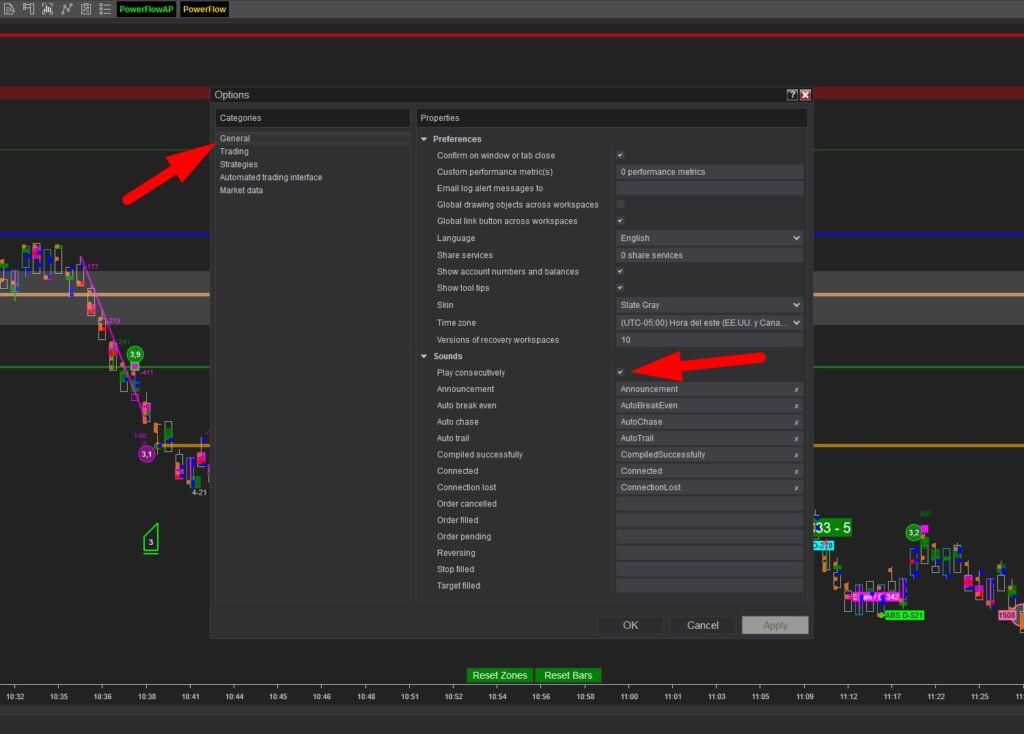The height and width of the screenshot is (734, 1024).
Task: Click the Reset Zones button
Action: tap(500, 675)
